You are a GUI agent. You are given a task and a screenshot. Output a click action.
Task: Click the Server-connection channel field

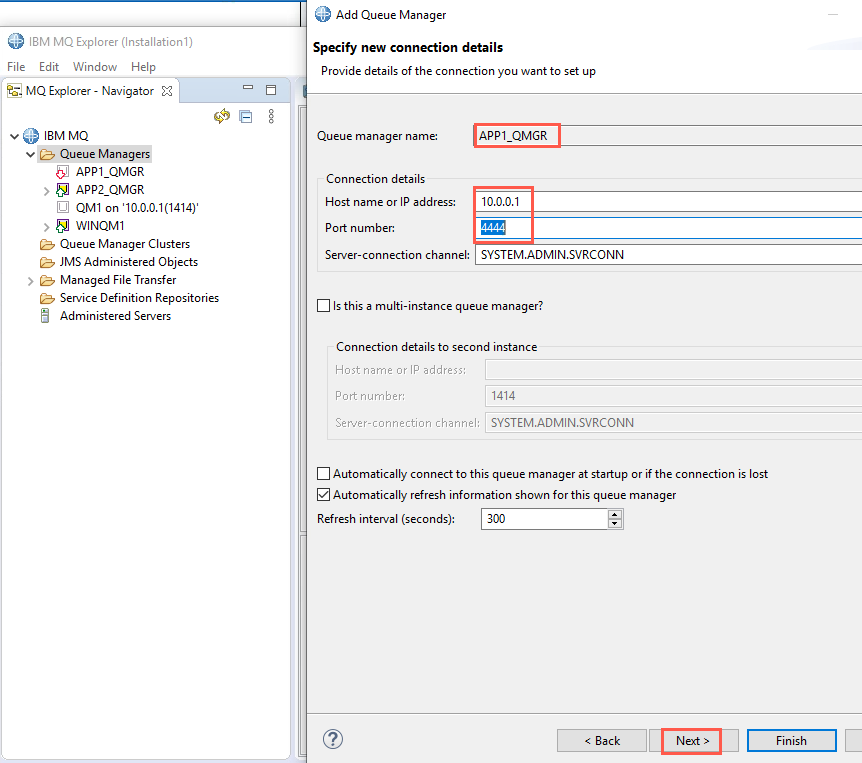(668, 255)
